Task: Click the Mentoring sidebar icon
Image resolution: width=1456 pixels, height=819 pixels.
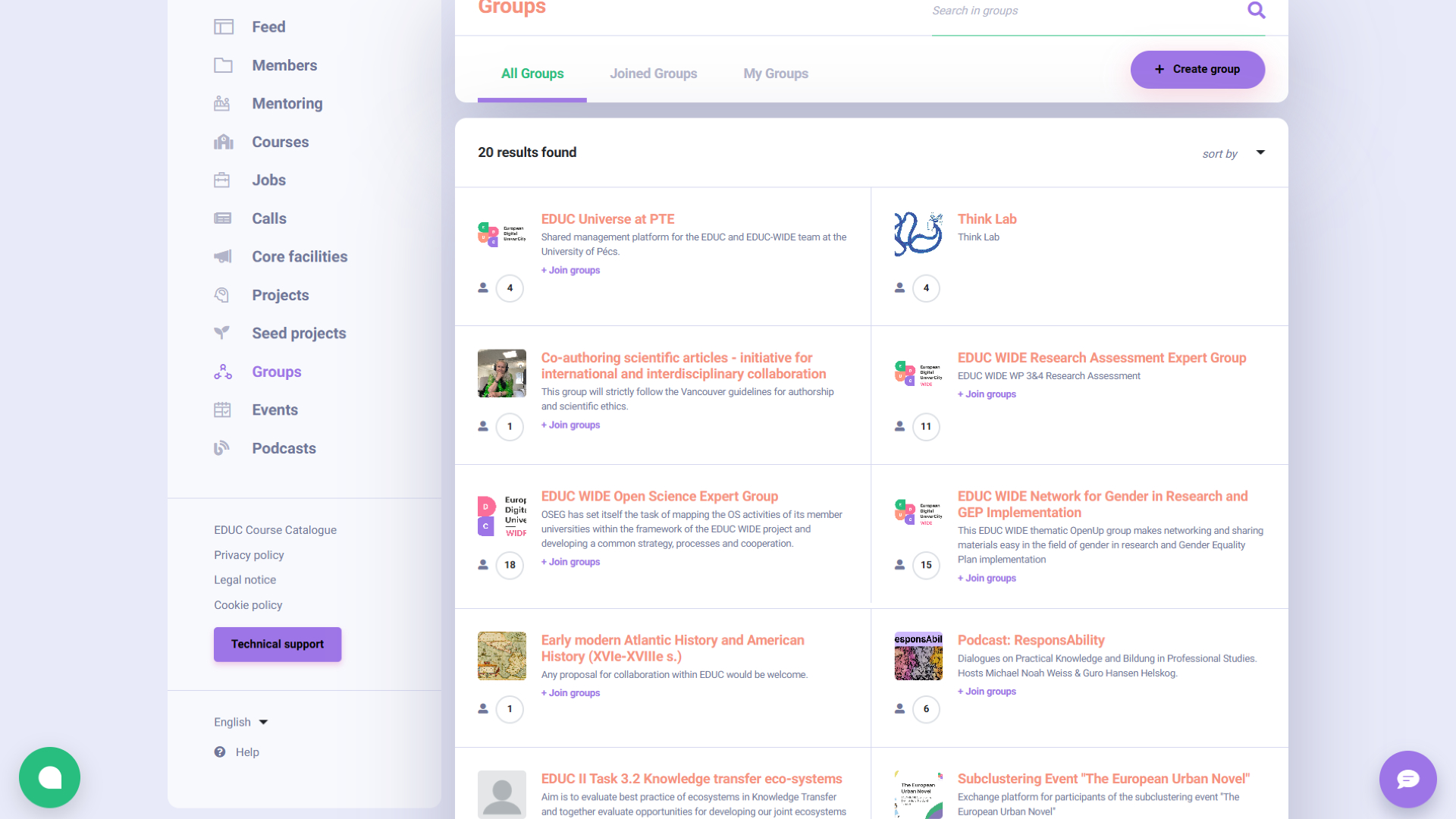Action: [x=222, y=104]
